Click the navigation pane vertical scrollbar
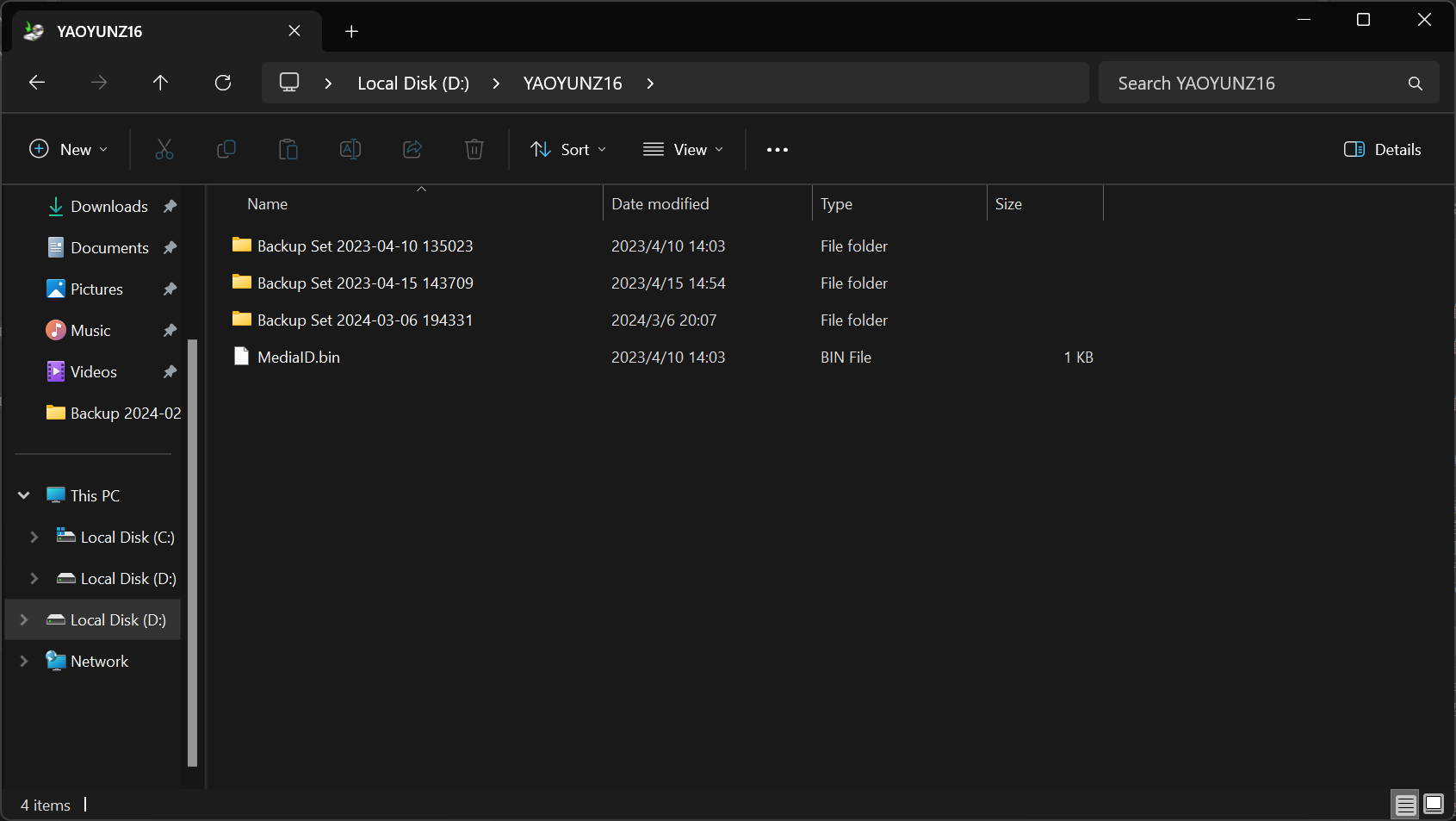Viewport: 1456px width, 821px height. (x=192, y=551)
